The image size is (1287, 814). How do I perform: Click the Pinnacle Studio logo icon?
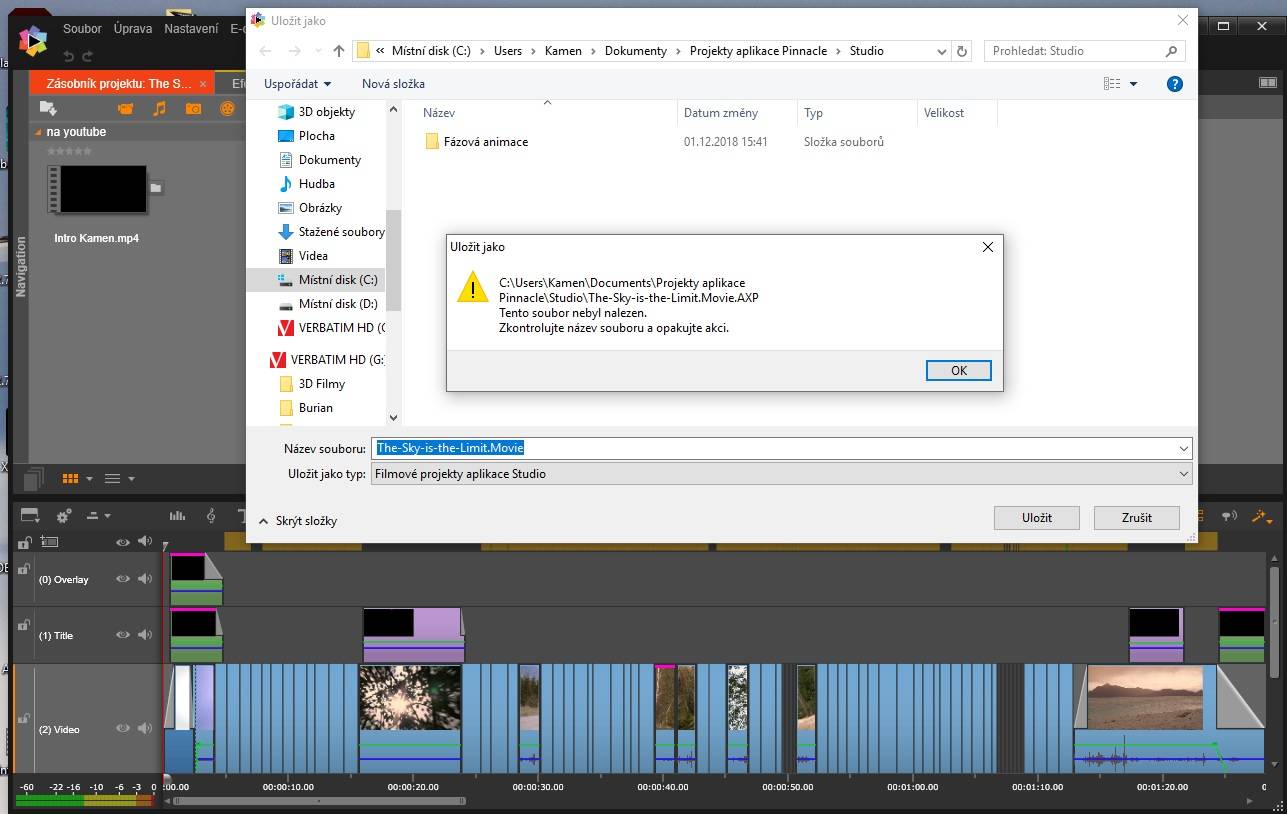pos(33,40)
